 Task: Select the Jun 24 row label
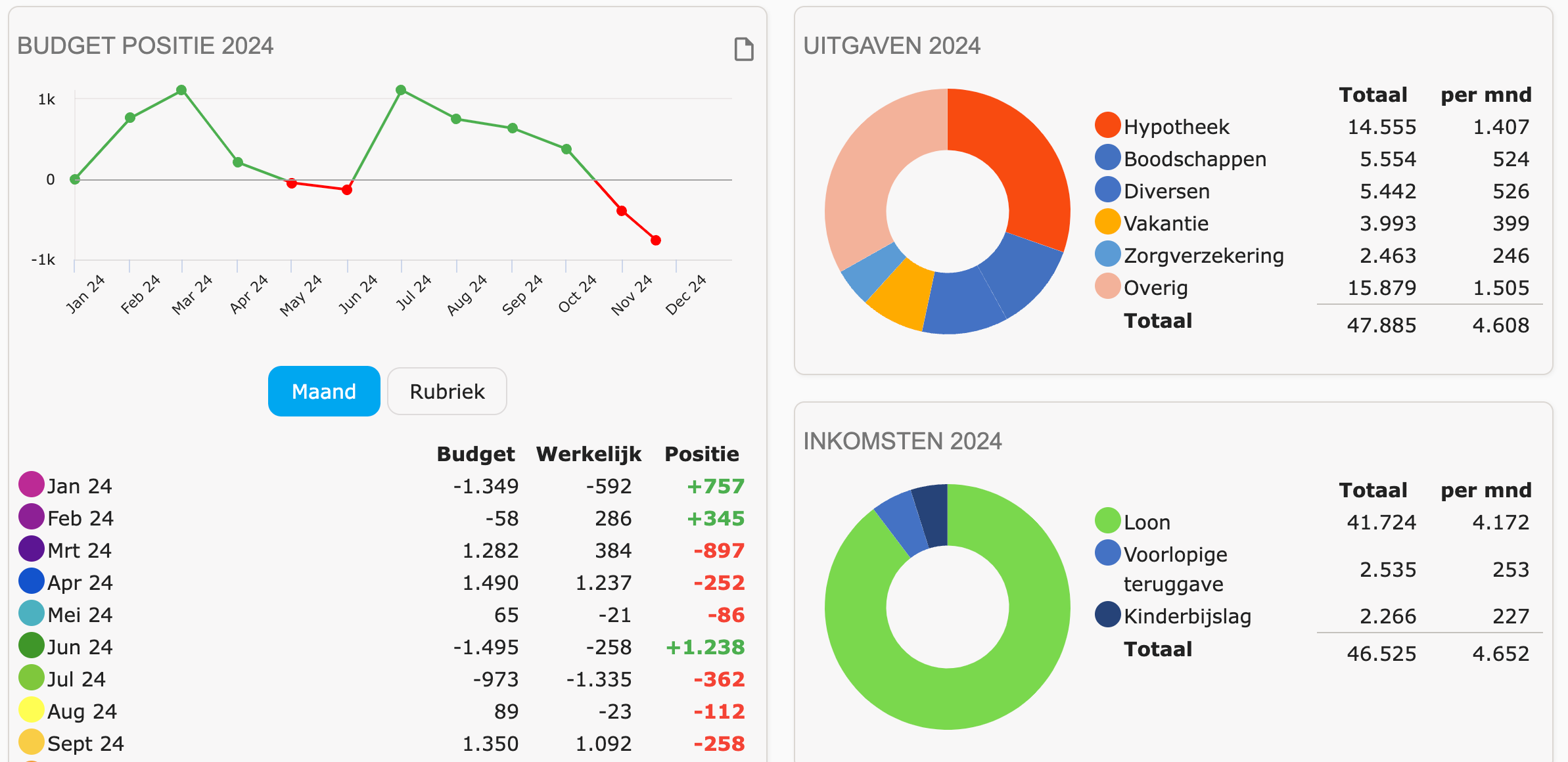80,647
